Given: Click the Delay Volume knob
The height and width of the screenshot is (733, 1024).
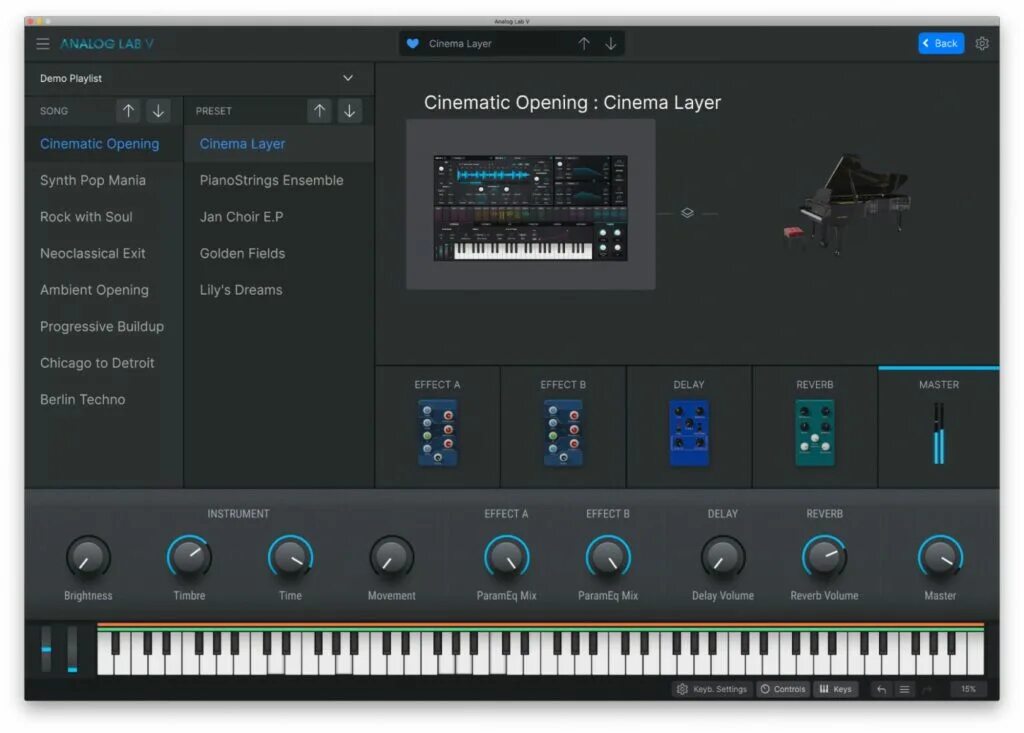Looking at the screenshot, I should click(723, 557).
